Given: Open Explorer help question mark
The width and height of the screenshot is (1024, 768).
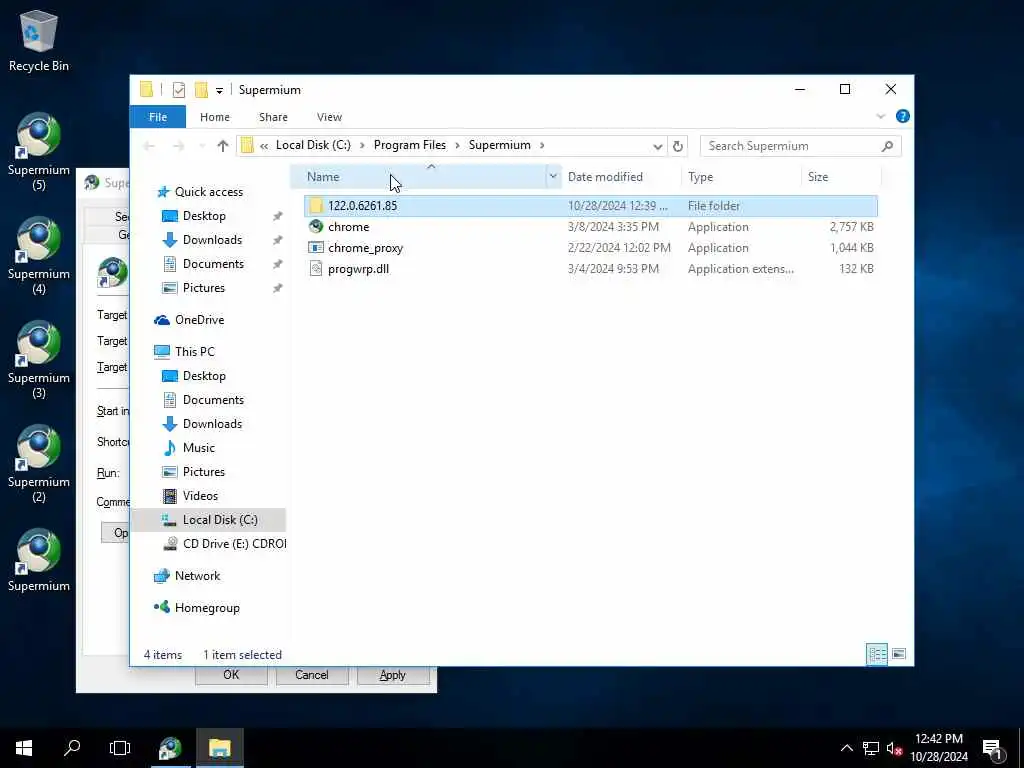Looking at the screenshot, I should 903,116.
